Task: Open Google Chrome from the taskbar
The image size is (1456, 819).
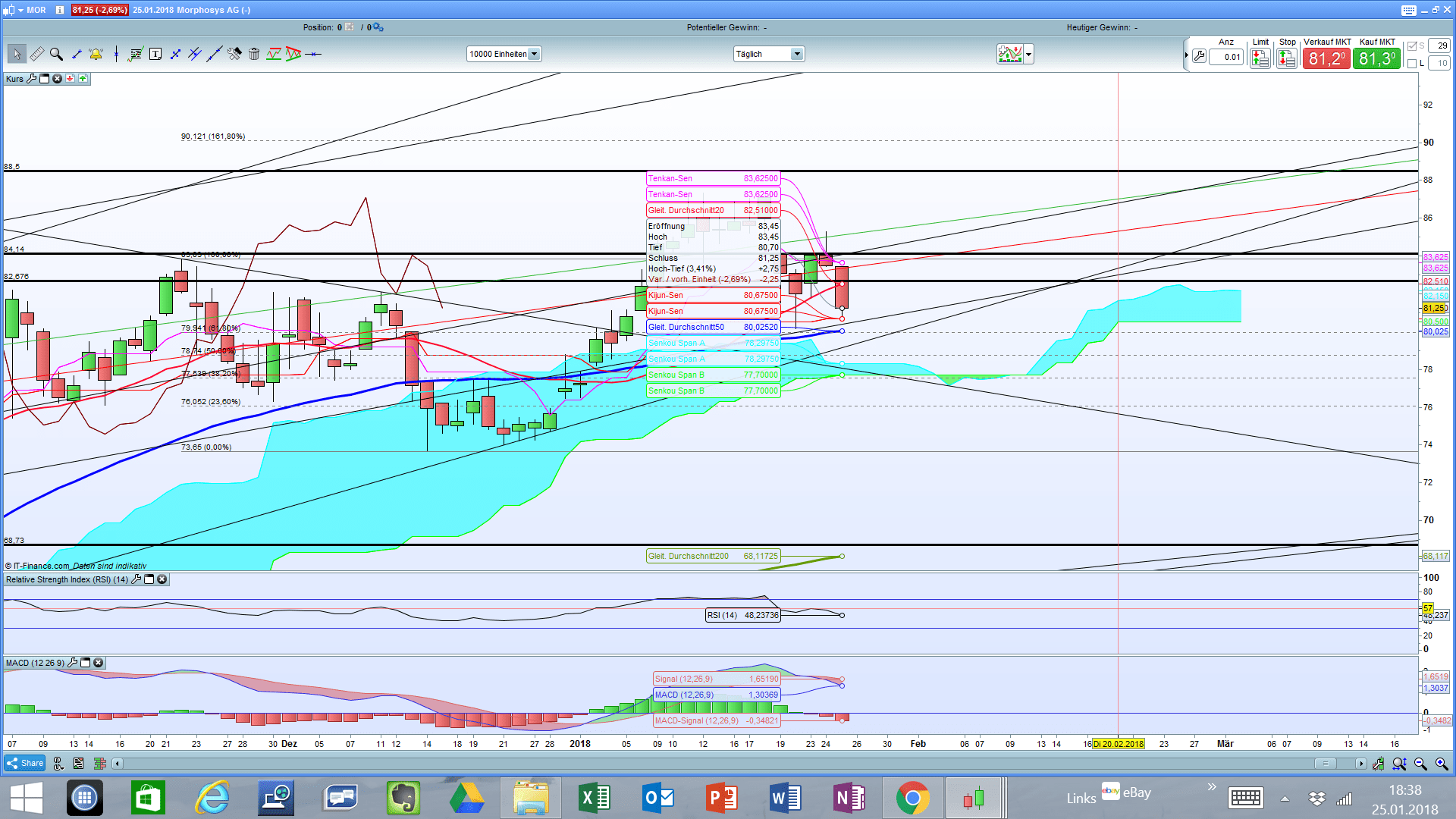Action: pyautogui.click(x=912, y=798)
